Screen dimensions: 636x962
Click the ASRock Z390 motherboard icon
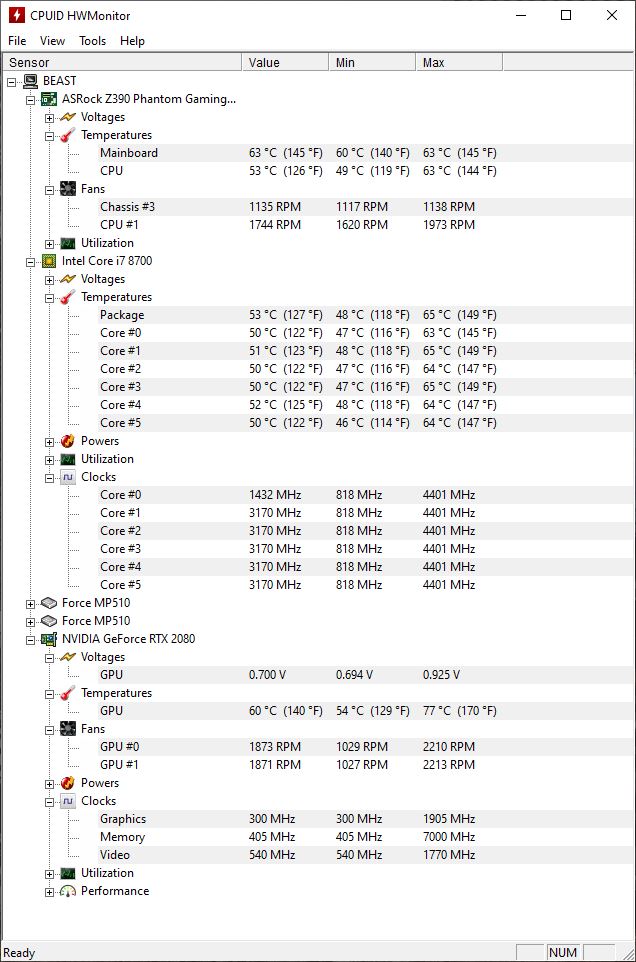tap(49, 99)
